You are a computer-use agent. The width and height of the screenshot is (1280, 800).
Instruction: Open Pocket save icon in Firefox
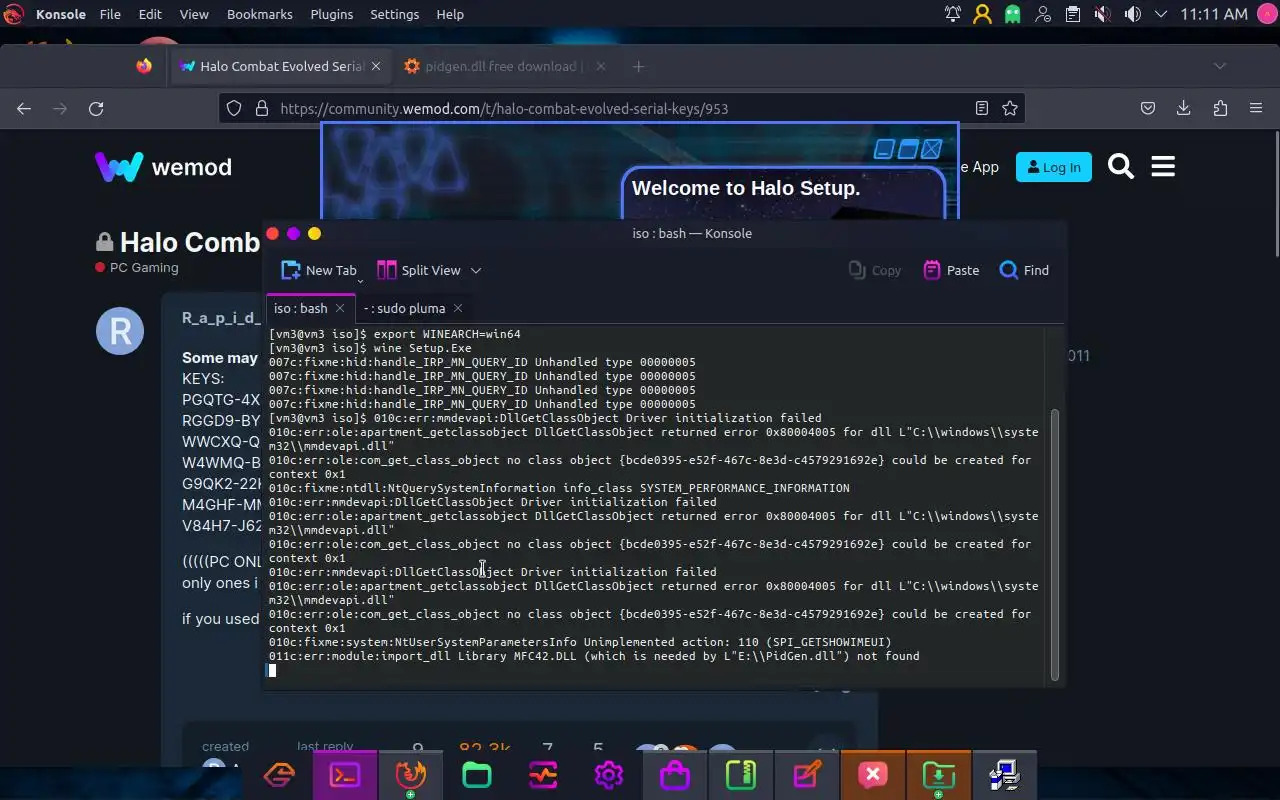point(1148,108)
